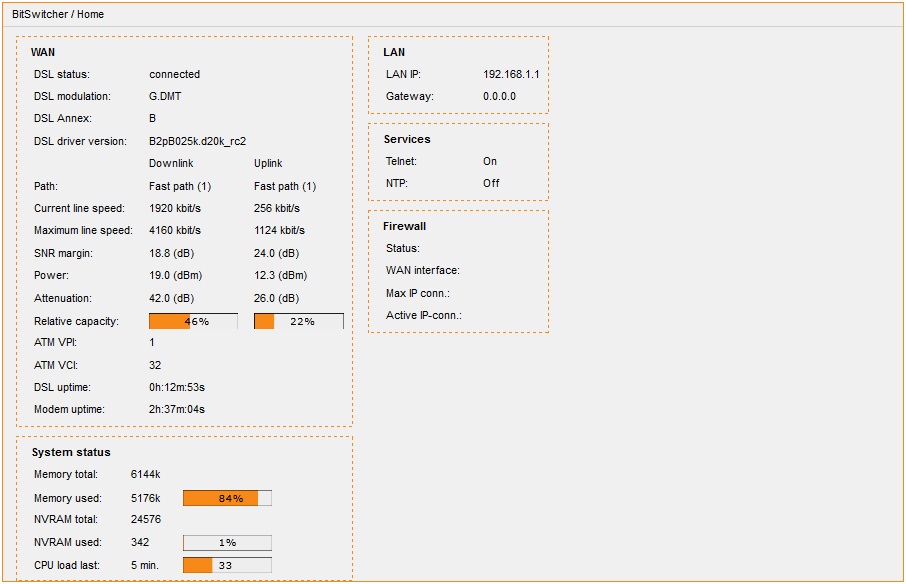Click the uplink relative capacity 22% bar
906x584 pixels.
(x=299, y=321)
